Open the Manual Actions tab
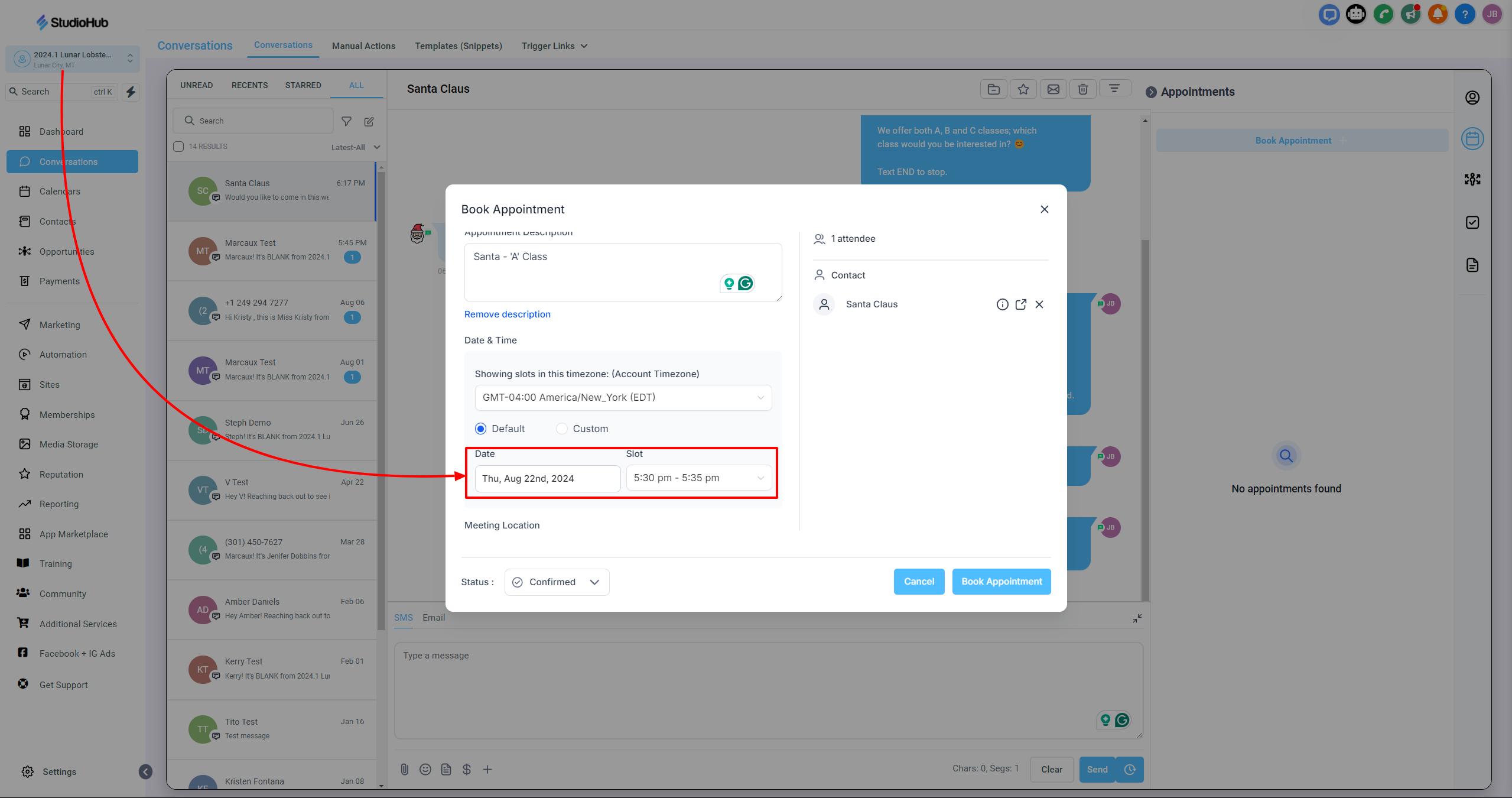1512x798 pixels. click(x=363, y=46)
